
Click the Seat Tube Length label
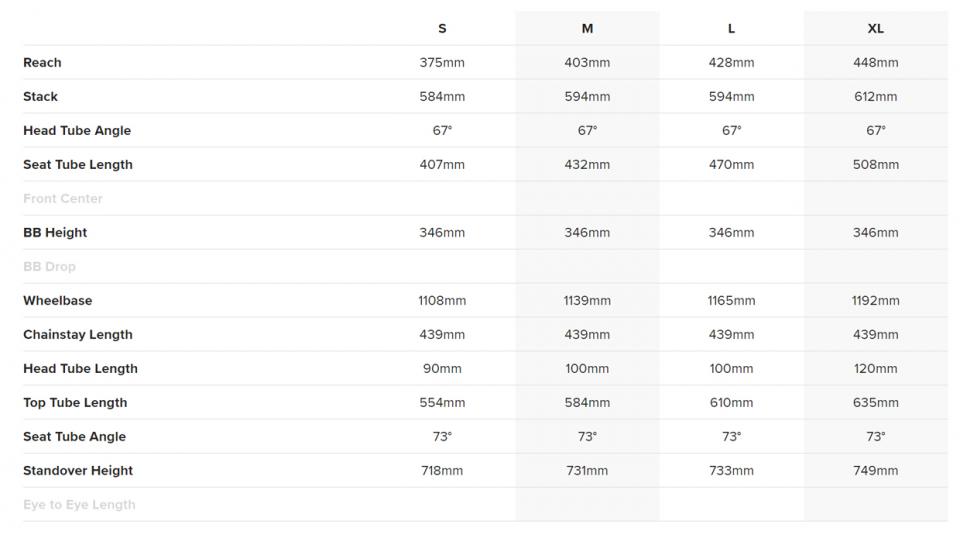click(78, 165)
